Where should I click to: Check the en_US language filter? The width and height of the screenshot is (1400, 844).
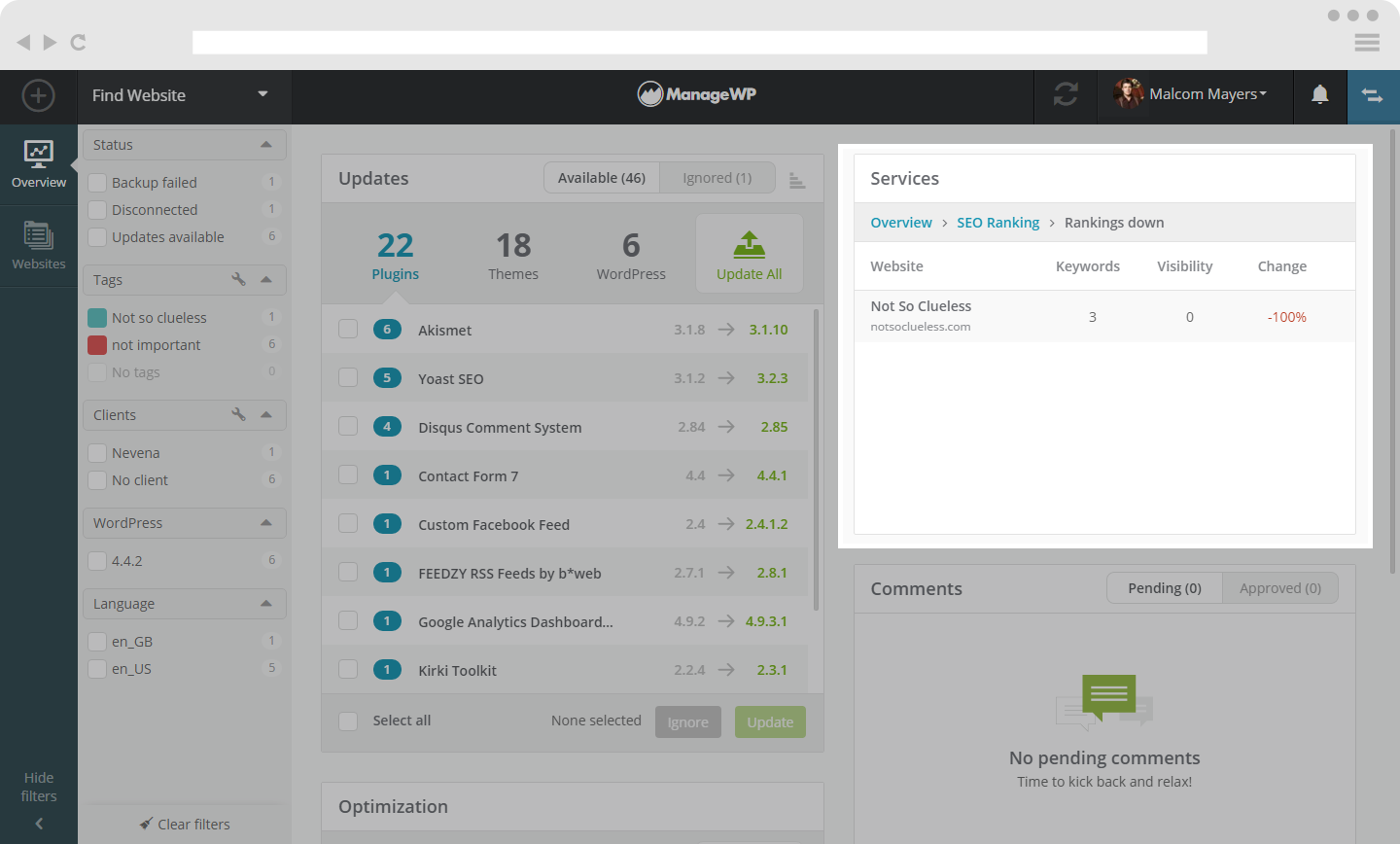97,669
